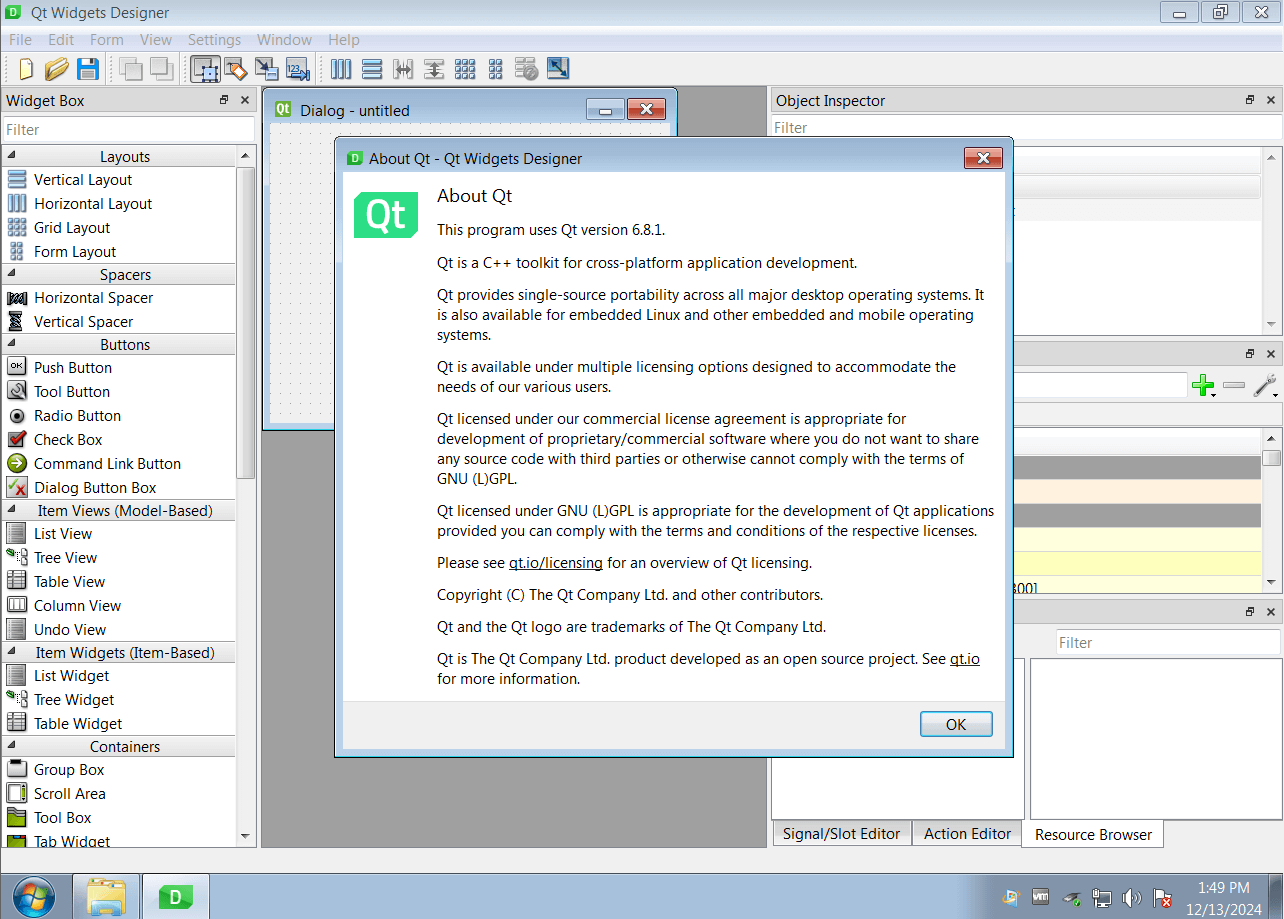This screenshot has height=919, width=1284.
Task: Click the Break Layout toolbar icon
Action: [527, 69]
